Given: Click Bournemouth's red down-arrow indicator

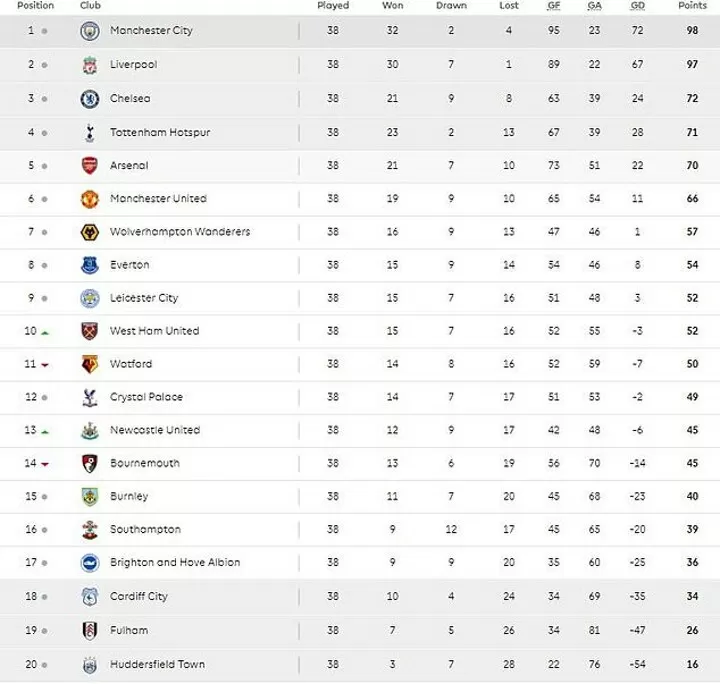Looking at the screenshot, I should (45, 464).
